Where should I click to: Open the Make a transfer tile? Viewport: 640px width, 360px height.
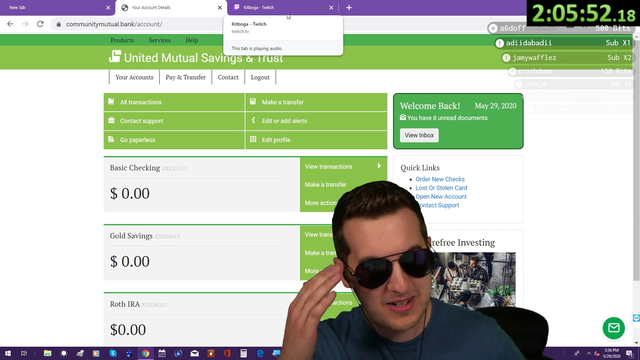pyautogui.click(x=316, y=102)
